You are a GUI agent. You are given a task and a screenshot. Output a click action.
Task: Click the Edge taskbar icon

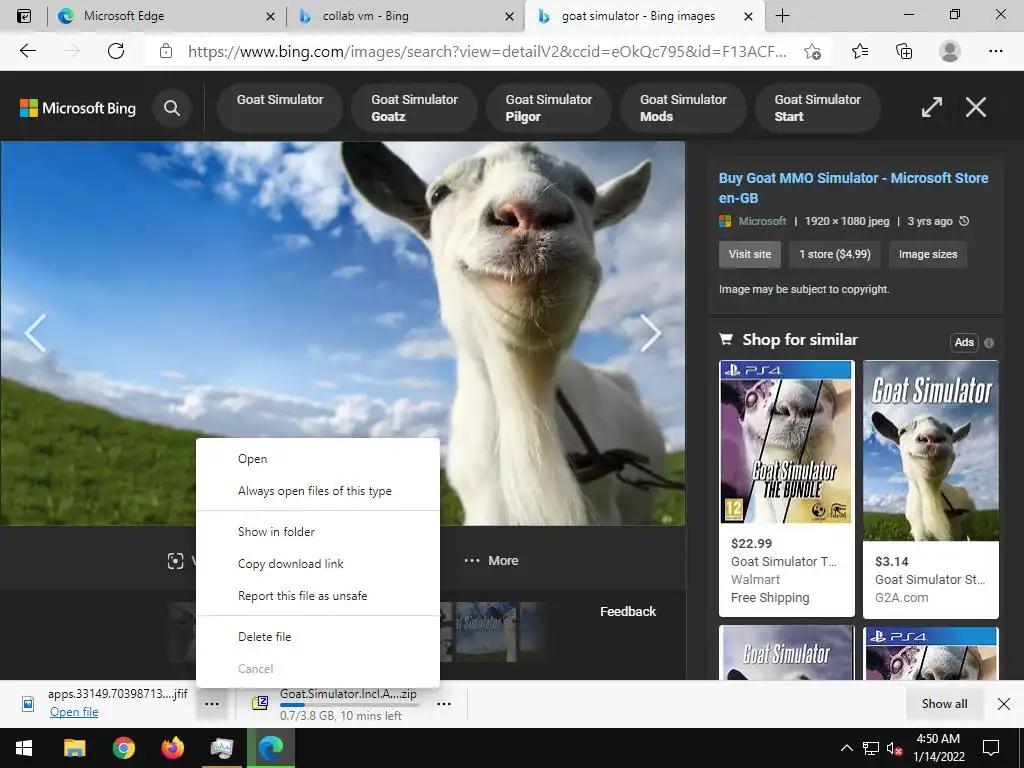tap(270, 748)
